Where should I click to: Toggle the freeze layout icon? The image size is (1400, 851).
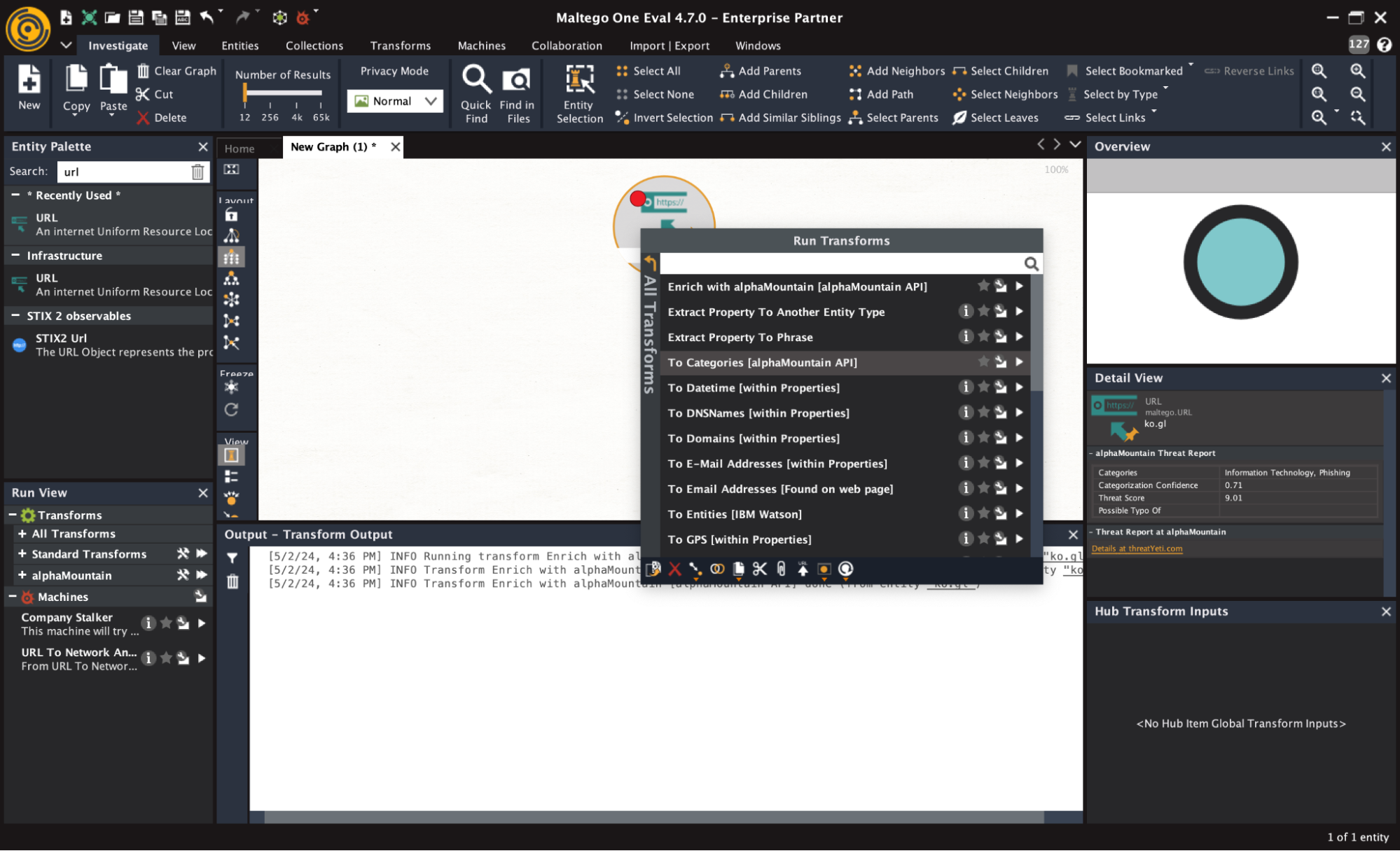tap(231, 387)
